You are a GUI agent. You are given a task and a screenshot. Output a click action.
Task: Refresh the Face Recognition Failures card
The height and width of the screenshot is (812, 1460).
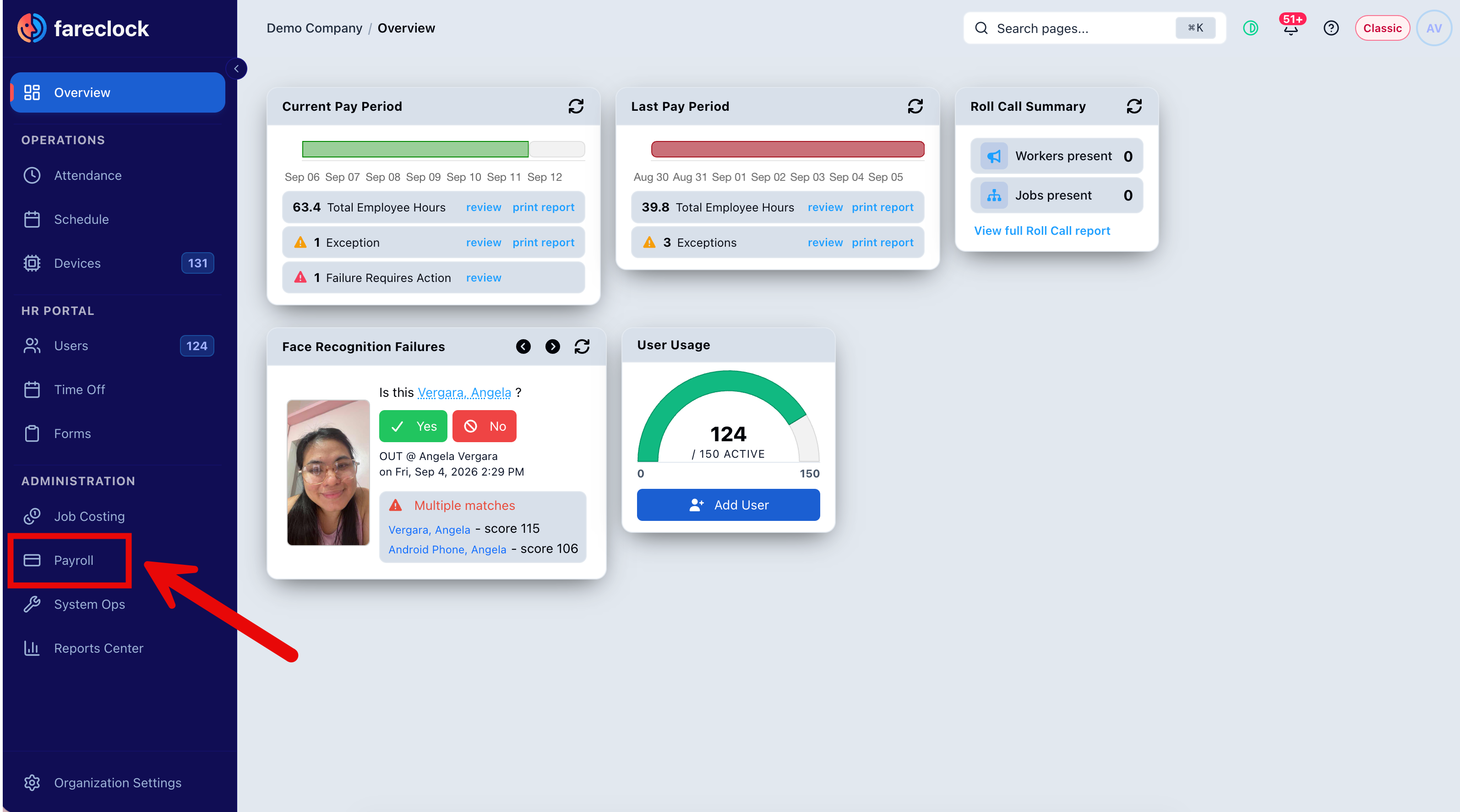click(x=582, y=346)
